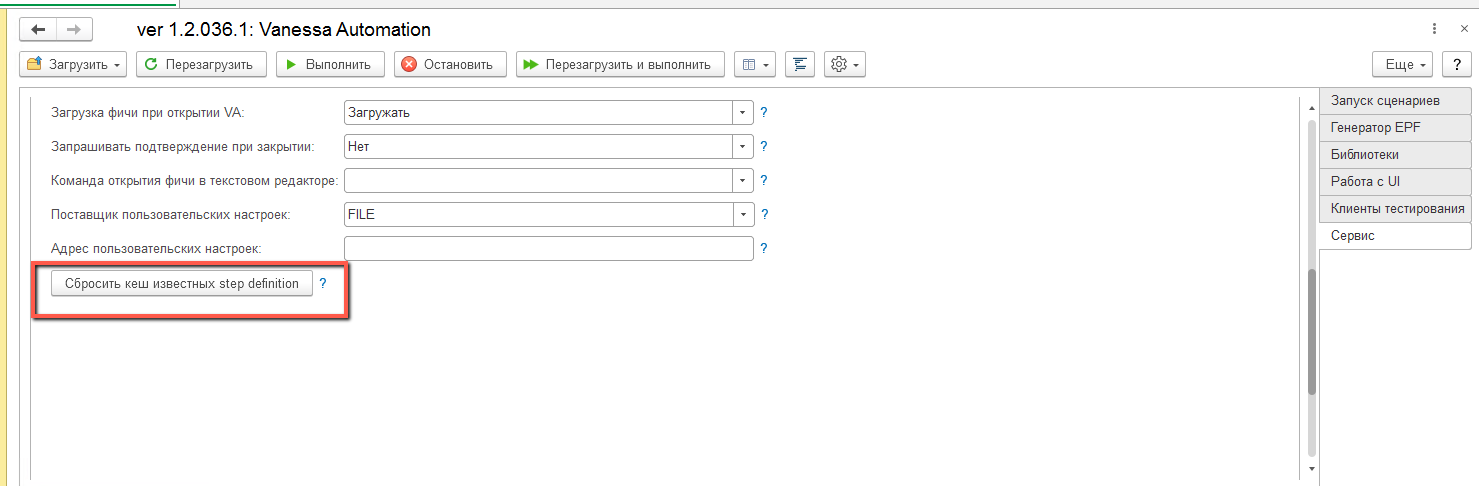Screen dimensions: 1479x486
Task: Show help next to the Сбросить кеш button
Action: pyautogui.click(x=323, y=283)
